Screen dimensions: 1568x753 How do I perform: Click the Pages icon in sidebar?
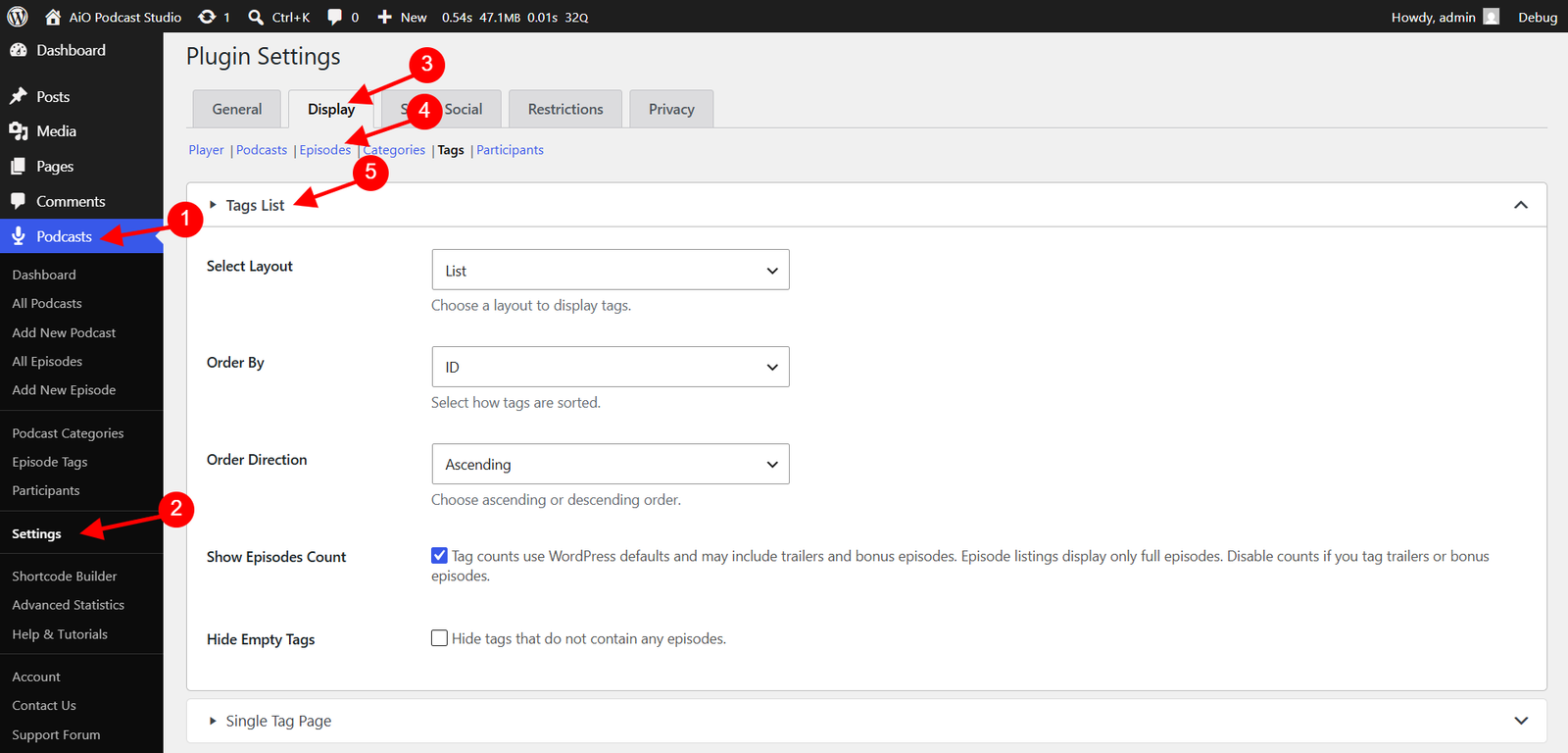tap(18, 167)
